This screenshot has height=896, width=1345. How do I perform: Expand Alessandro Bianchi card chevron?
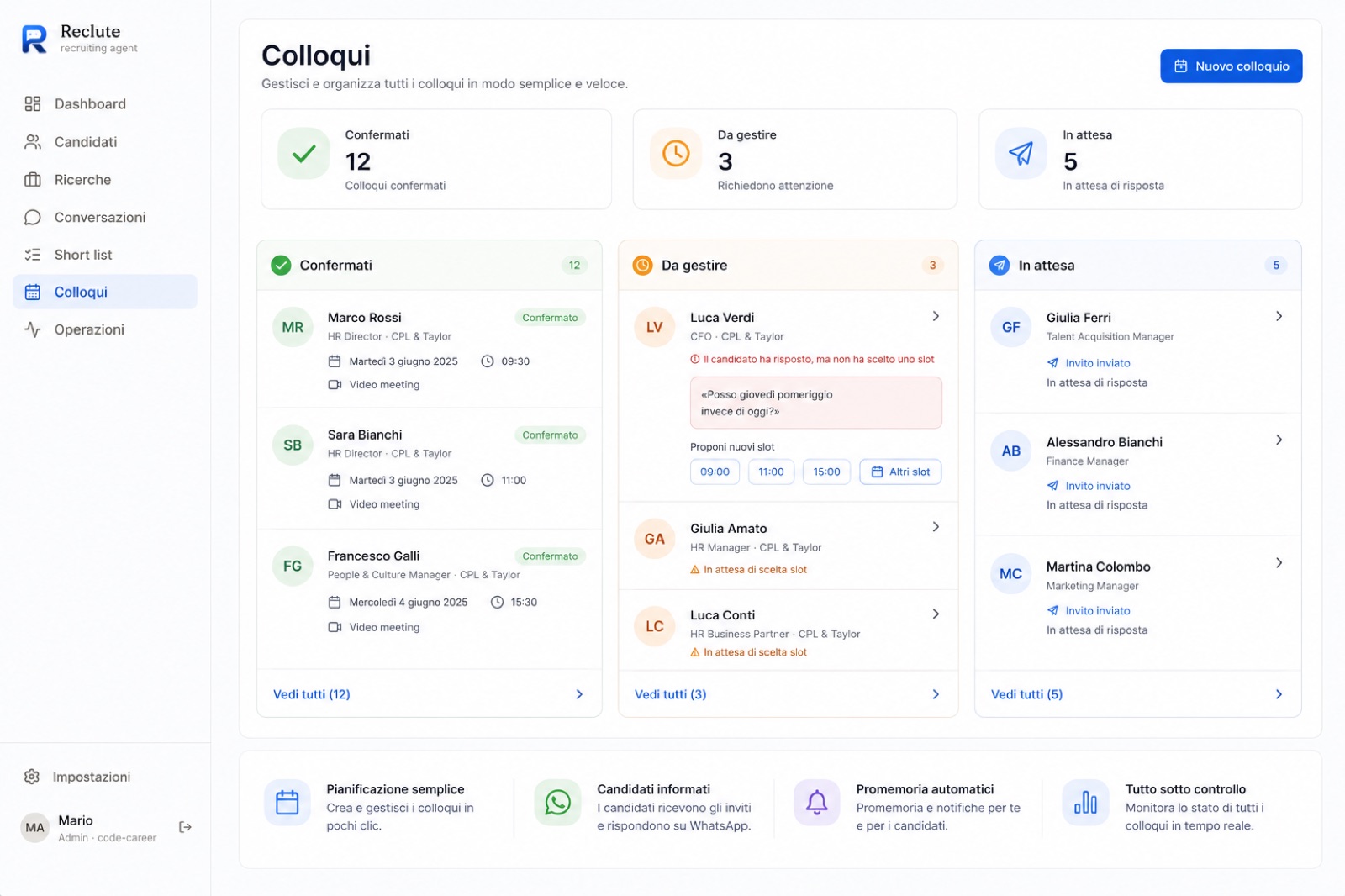click(1279, 440)
